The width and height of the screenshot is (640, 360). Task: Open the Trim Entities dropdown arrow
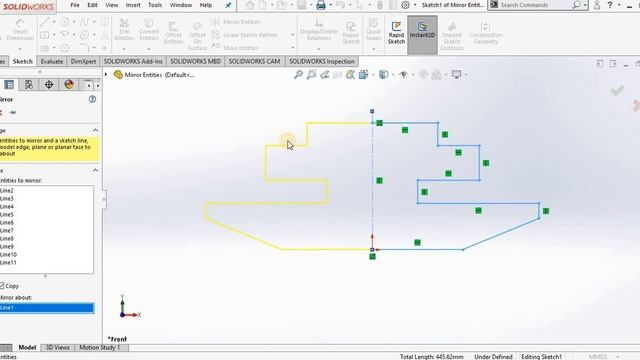[x=124, y=49]
